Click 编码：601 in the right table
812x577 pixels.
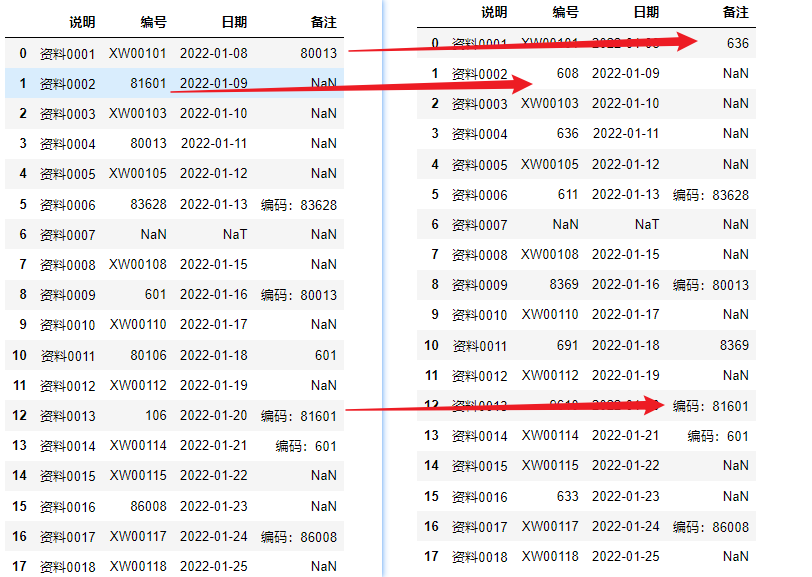coord(718,436)
